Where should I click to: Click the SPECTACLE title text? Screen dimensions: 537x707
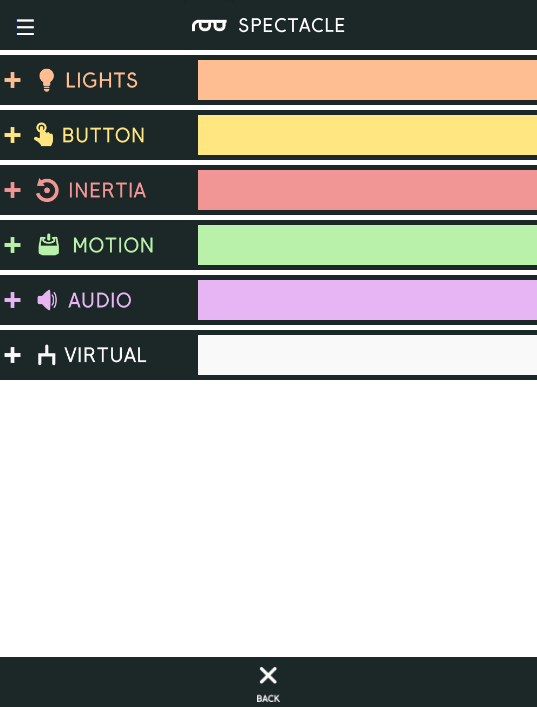(x=292, y=26)
